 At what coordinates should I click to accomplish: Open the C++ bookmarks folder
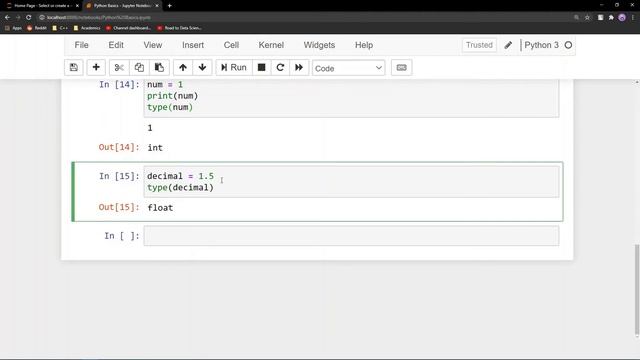60,28
